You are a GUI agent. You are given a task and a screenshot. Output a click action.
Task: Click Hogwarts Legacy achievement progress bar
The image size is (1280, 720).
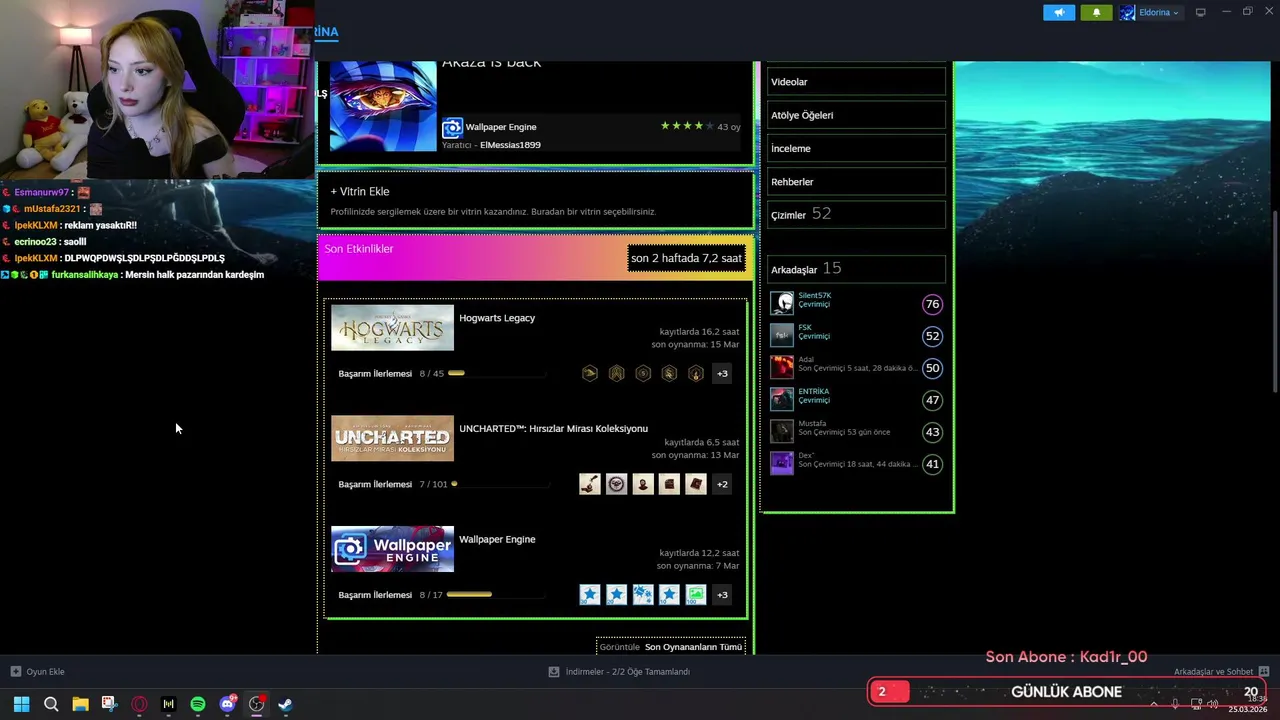coord(497,373)
